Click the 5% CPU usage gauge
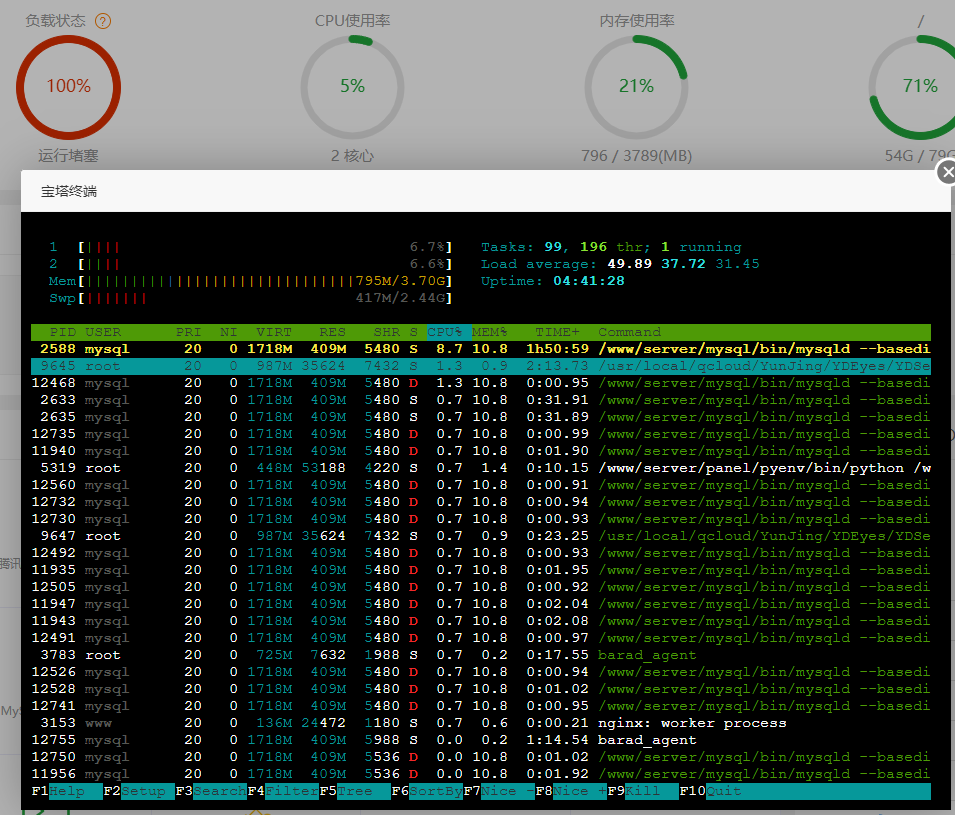The height and width of the screenshot is (815, 955). tap(352, 86)
